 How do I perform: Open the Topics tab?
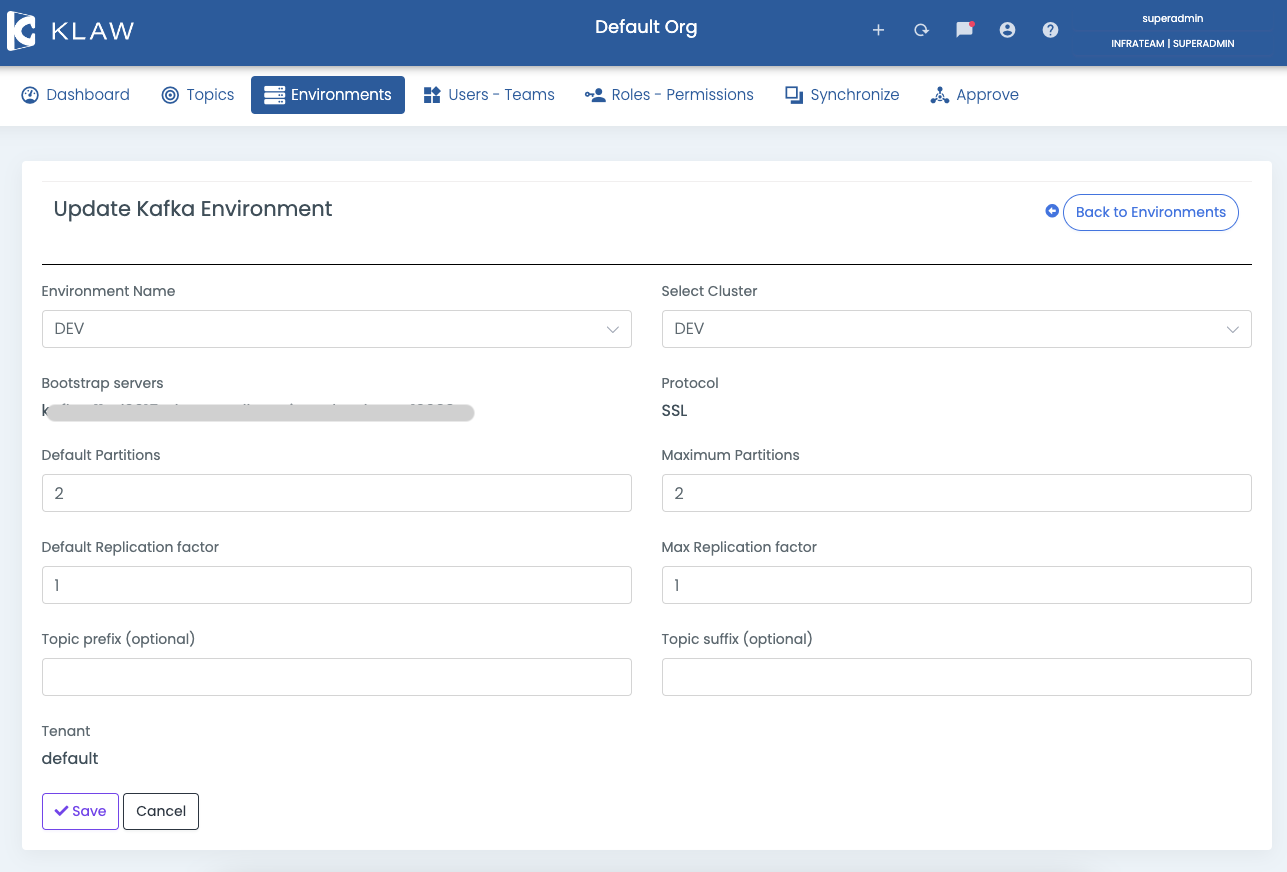click(x=198, y=95)
